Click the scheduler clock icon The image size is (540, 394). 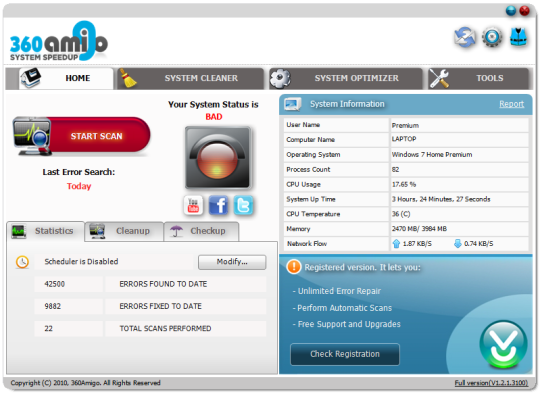[22, 262]
